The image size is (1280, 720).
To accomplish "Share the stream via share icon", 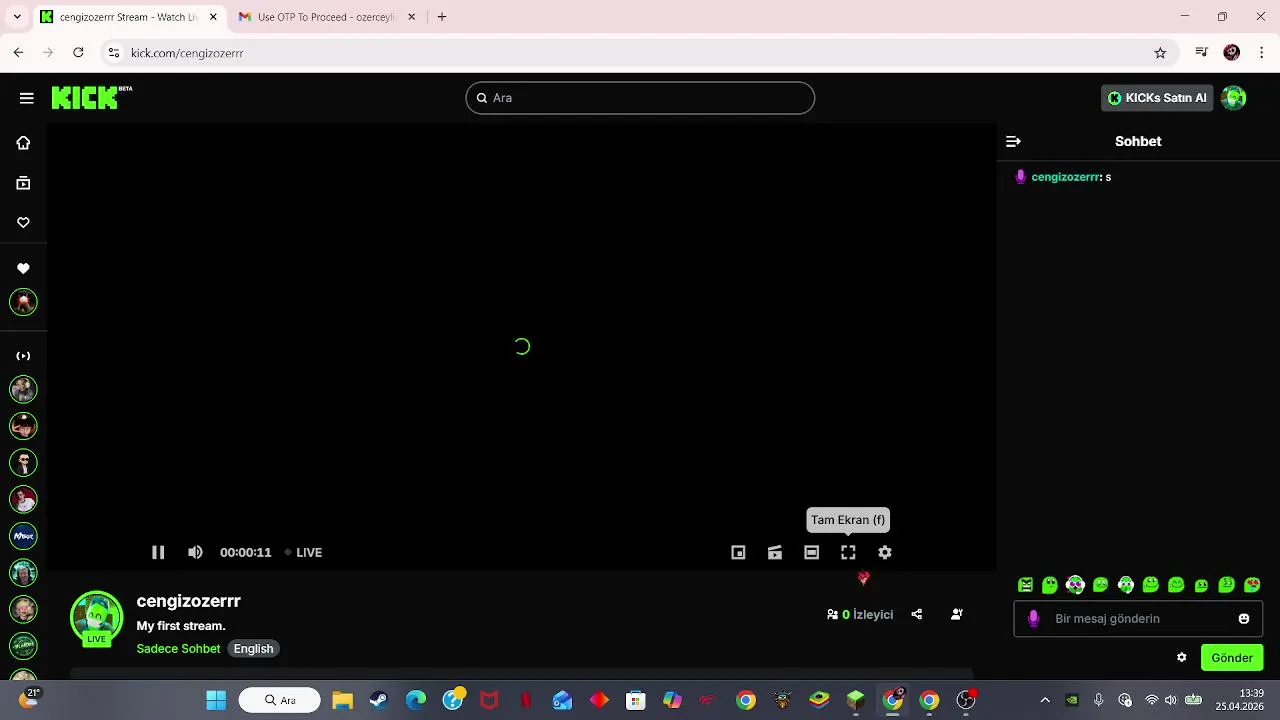I will (x=917, y=615).
